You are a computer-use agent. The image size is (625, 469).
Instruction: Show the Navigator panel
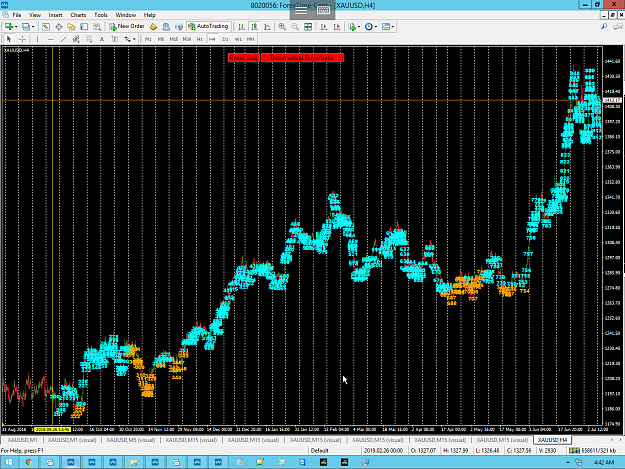71,27
